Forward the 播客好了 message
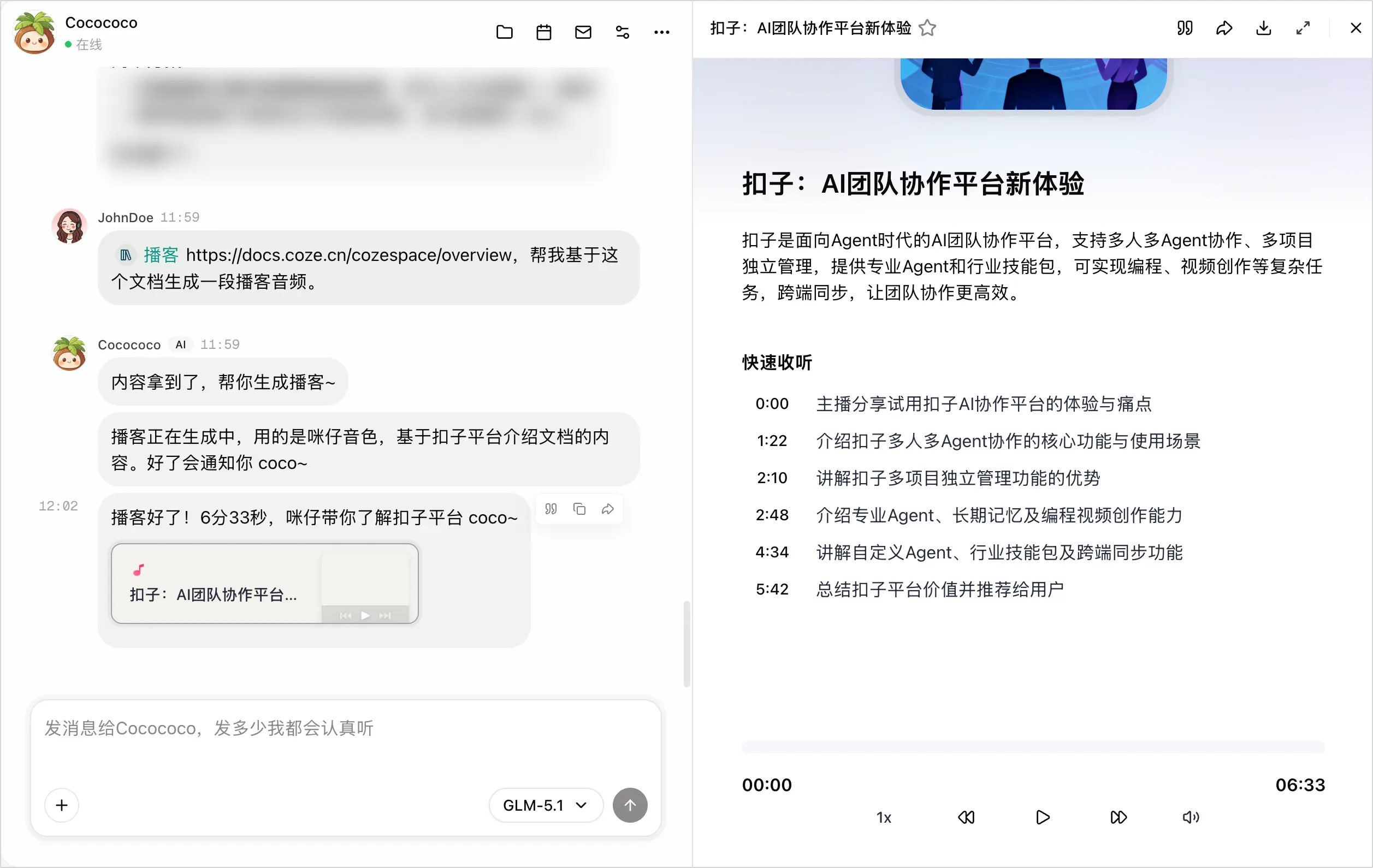The height and width of the screenshot is (868, 1373). pos(608,508)
